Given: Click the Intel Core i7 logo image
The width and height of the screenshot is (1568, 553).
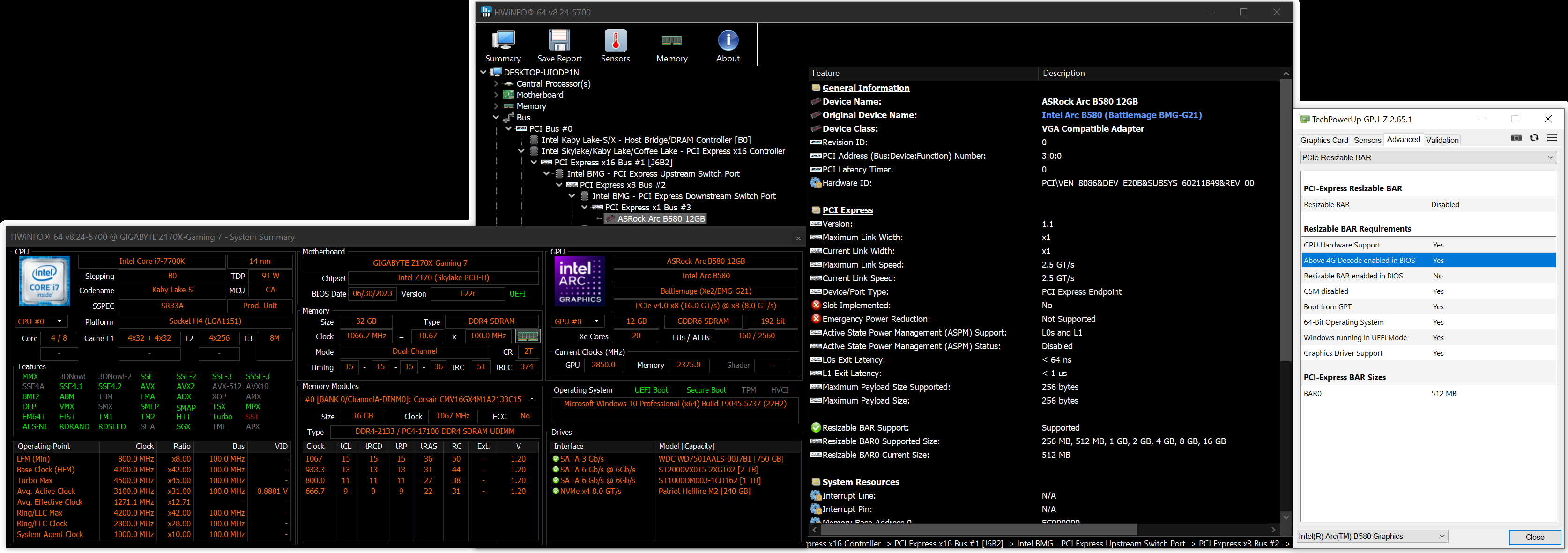Looking at the screenshot, I should tap(45, 281).
